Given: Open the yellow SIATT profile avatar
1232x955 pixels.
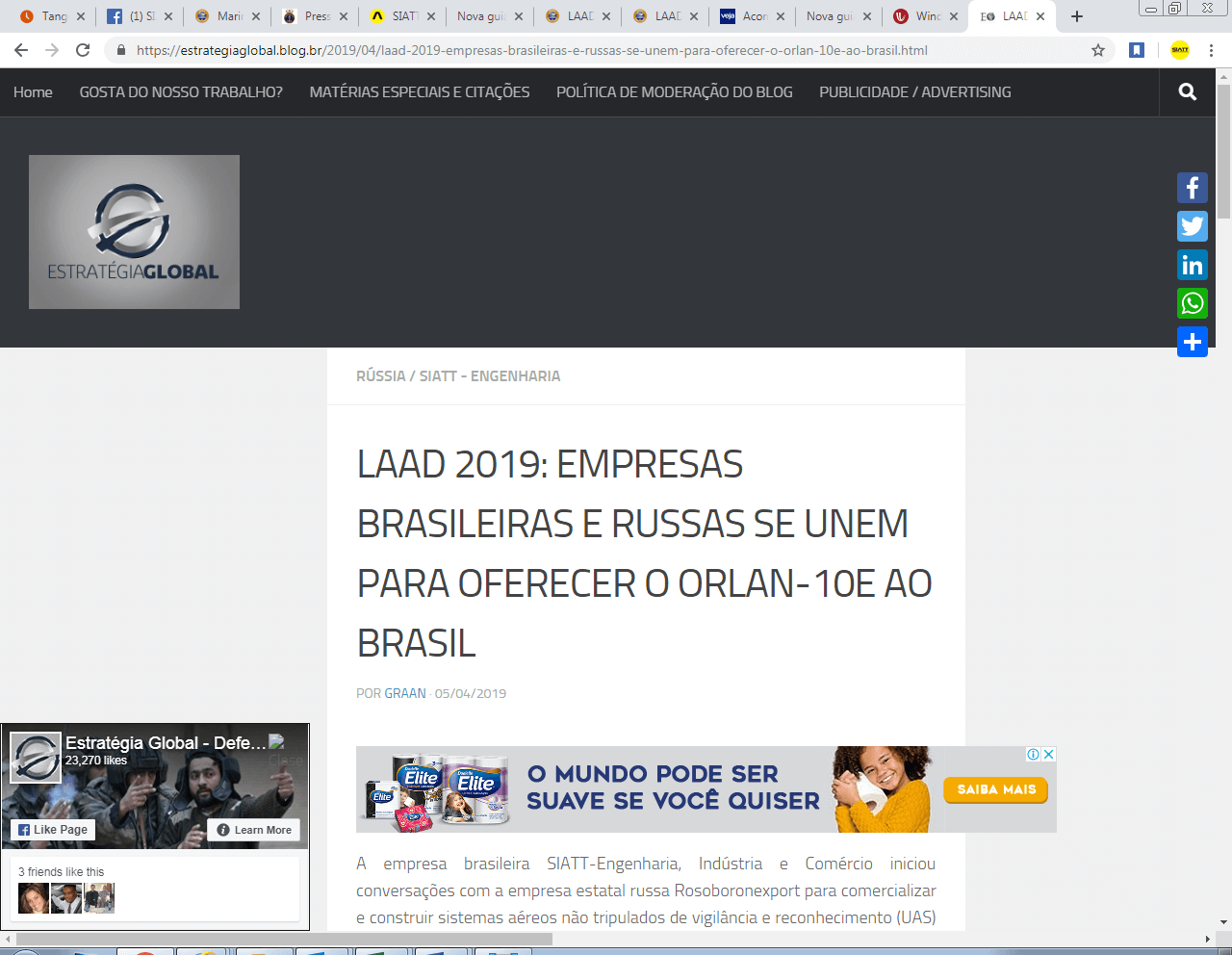Looking at the screenshot, I should [x=1180, y=50].
